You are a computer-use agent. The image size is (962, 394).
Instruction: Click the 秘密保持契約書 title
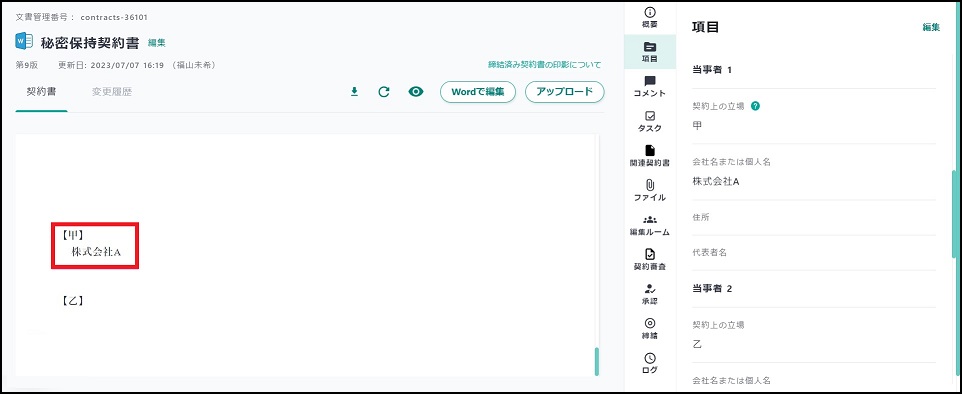click(x=90, y=43)
